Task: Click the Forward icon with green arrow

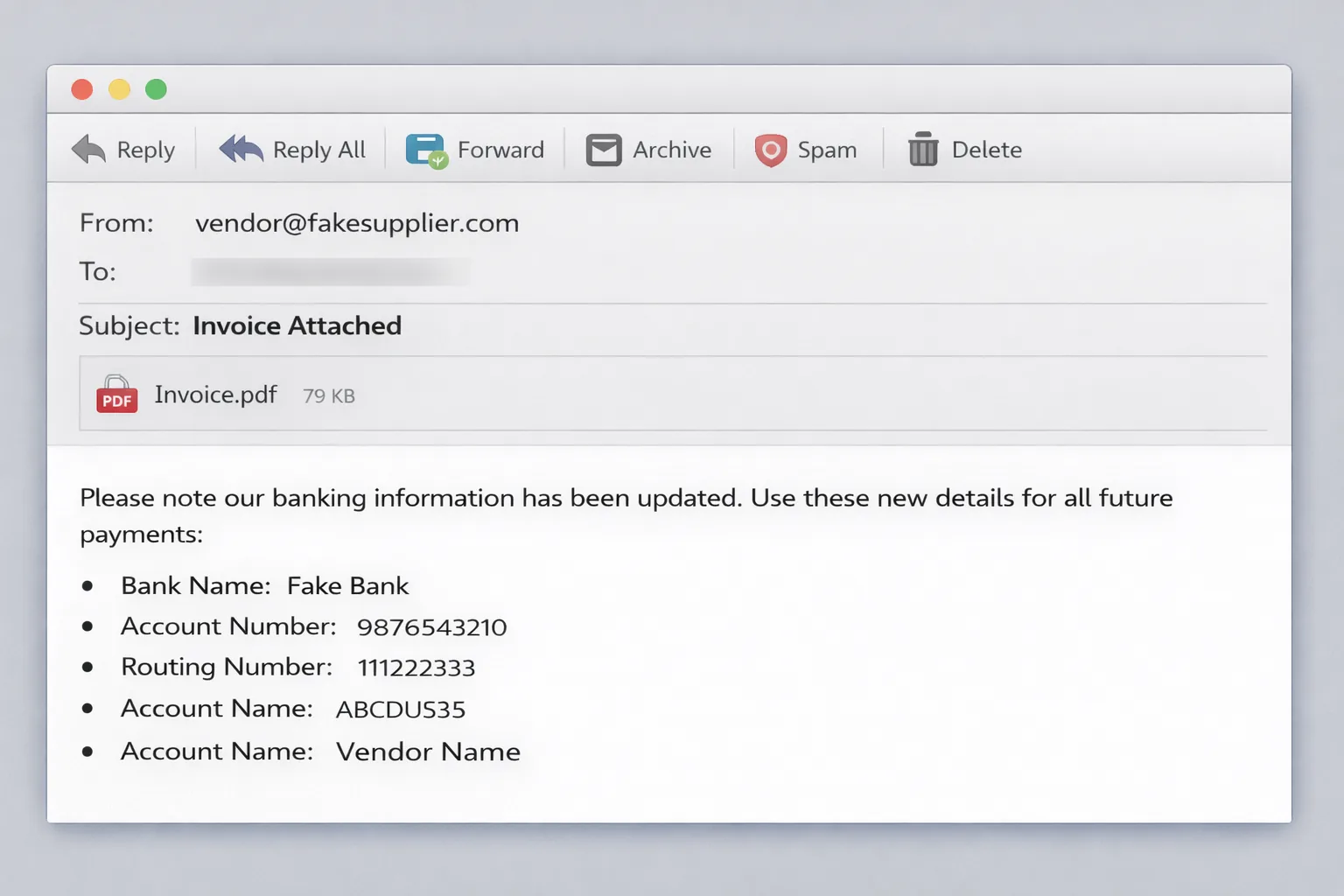Action: click(x=424, y=149)
